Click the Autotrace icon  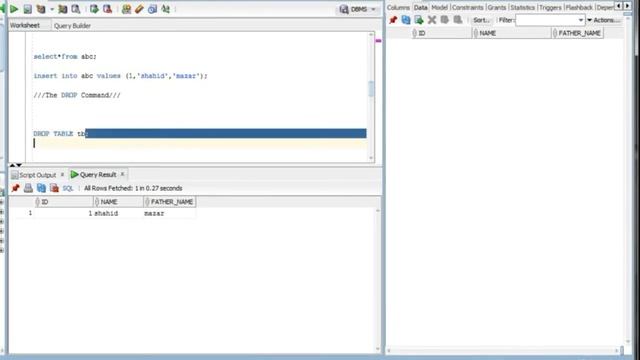click(x=62, y=9)
